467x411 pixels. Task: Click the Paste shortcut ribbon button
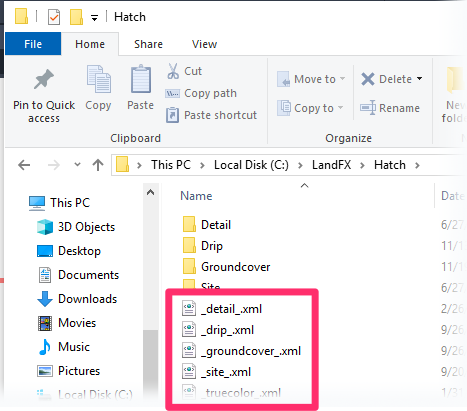coord(211,115)
